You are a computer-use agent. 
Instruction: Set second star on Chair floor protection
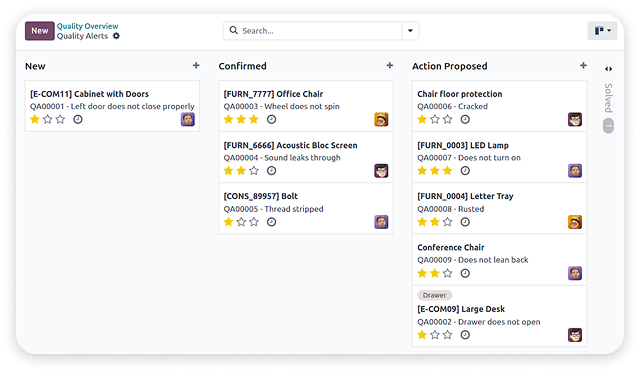[435, 119]
